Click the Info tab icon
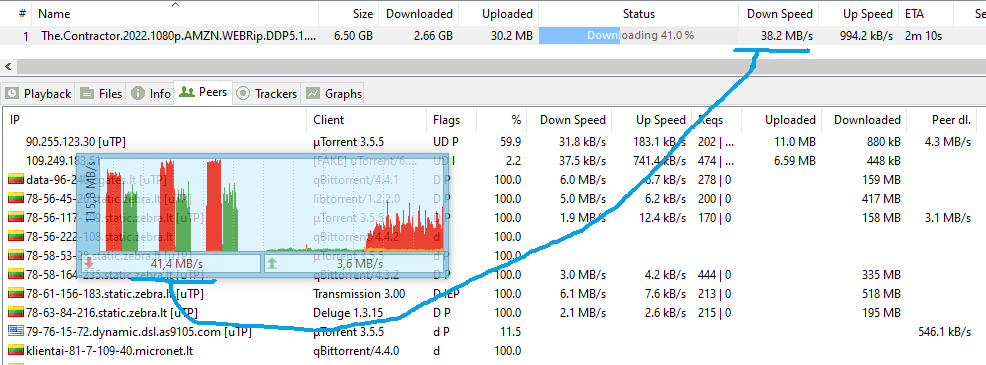 click(x=138, y=93)
